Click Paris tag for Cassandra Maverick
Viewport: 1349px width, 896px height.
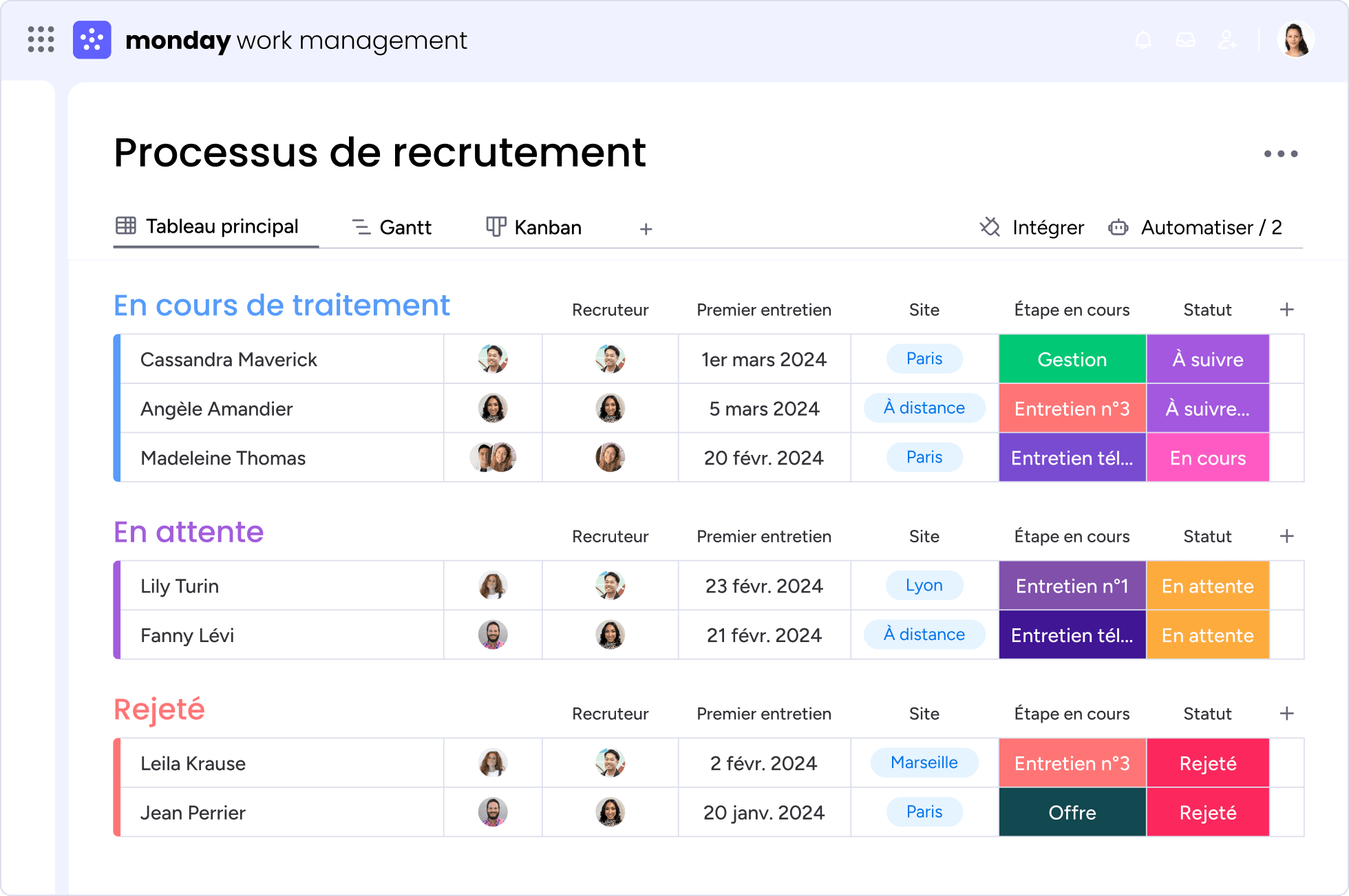(x=924, y=359)
